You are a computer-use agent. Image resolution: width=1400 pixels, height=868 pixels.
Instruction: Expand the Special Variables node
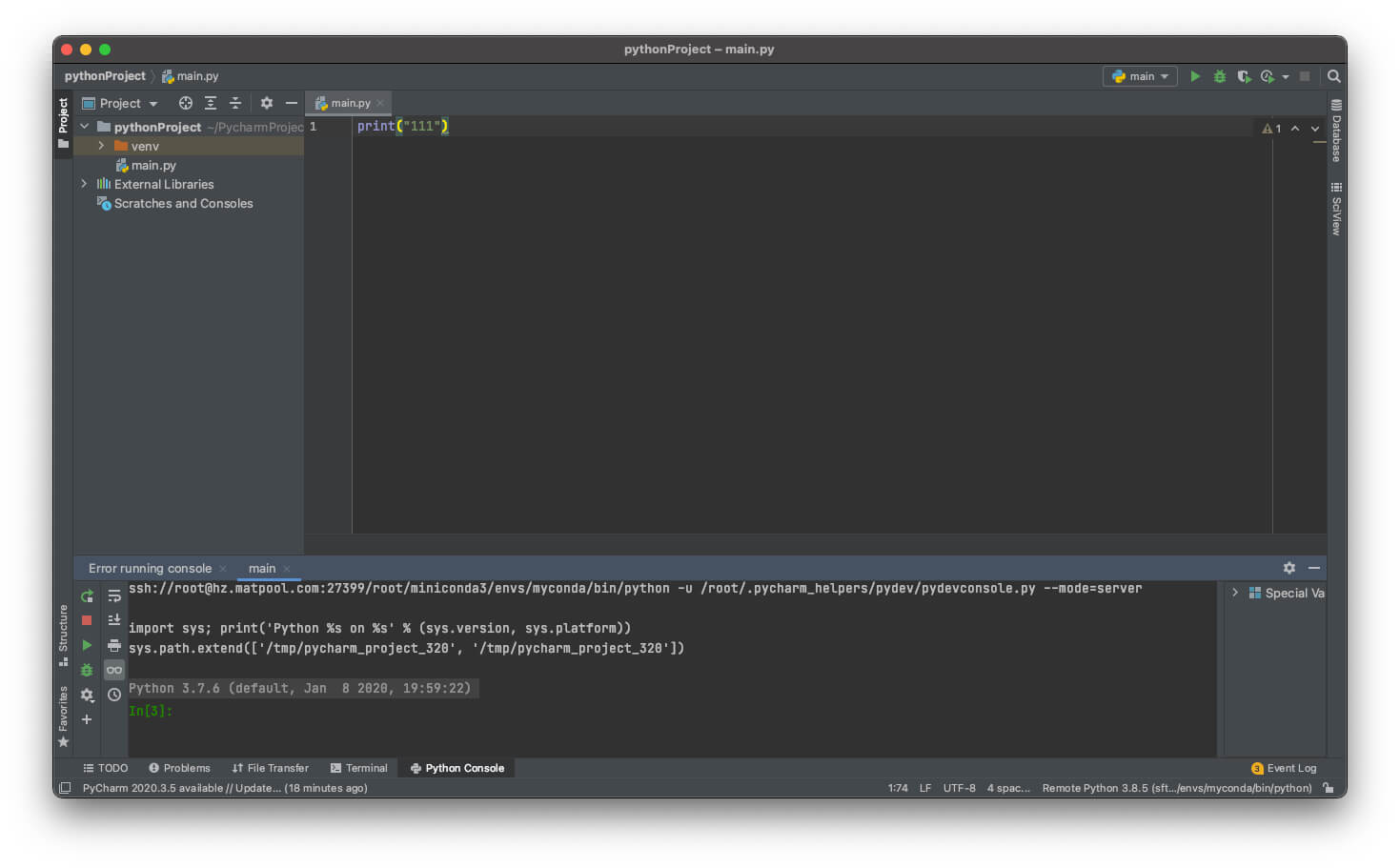[x=1235, y=593]
